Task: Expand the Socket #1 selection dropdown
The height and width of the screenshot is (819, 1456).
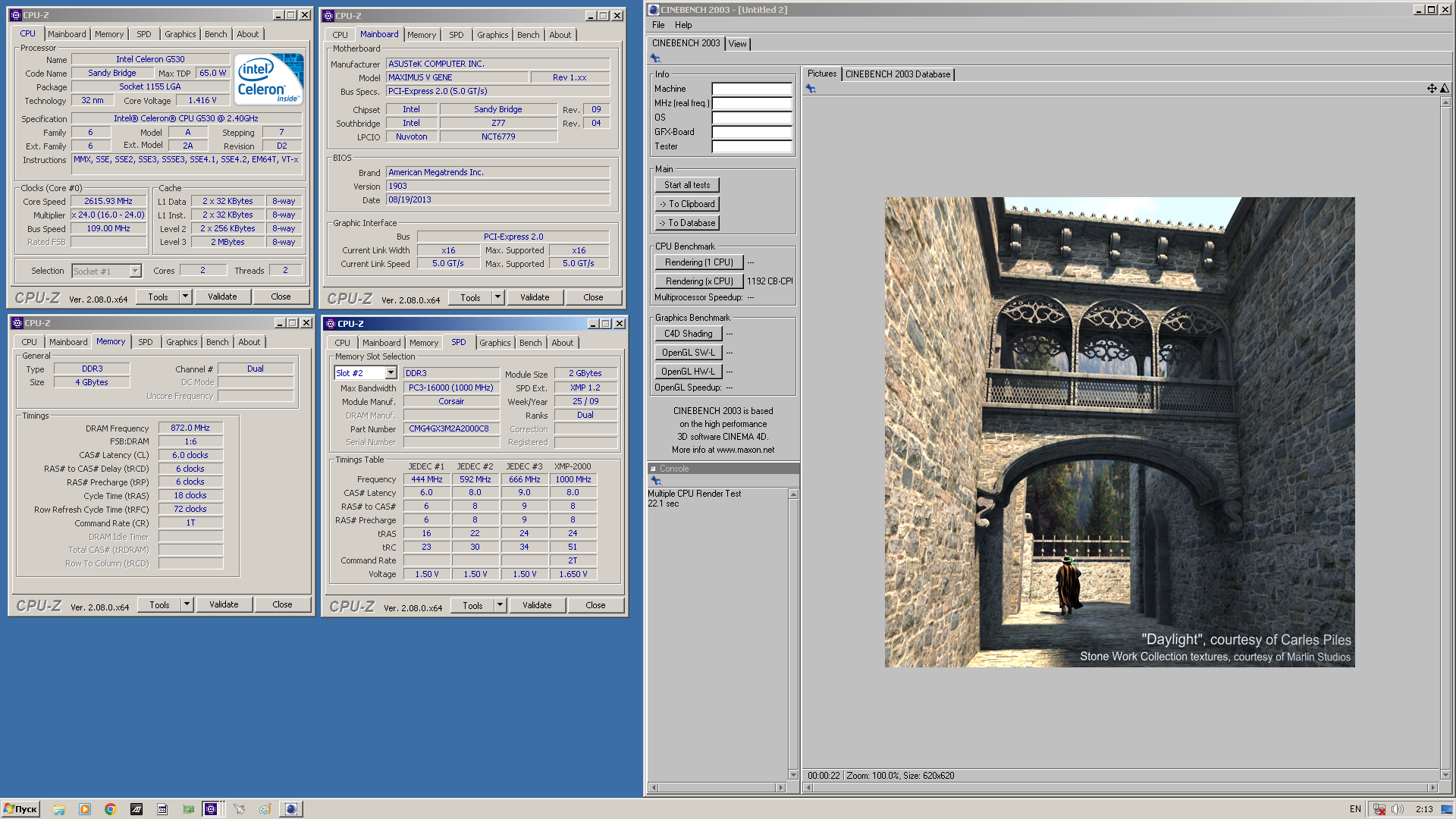Action: [x=135, y=271]
